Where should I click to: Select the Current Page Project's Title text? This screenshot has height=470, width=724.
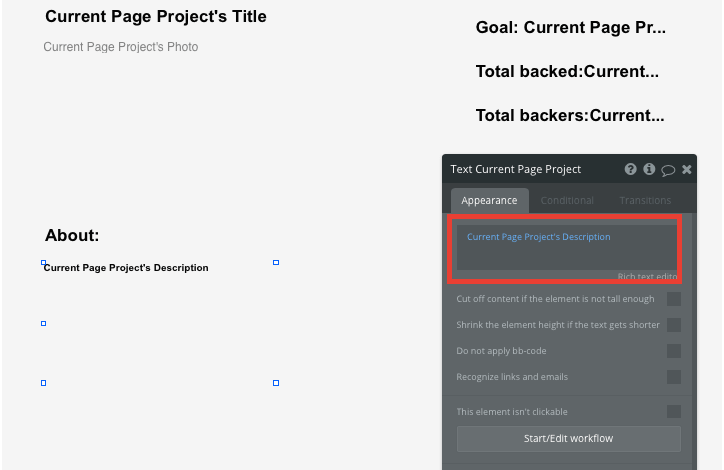tap(156, 17)
